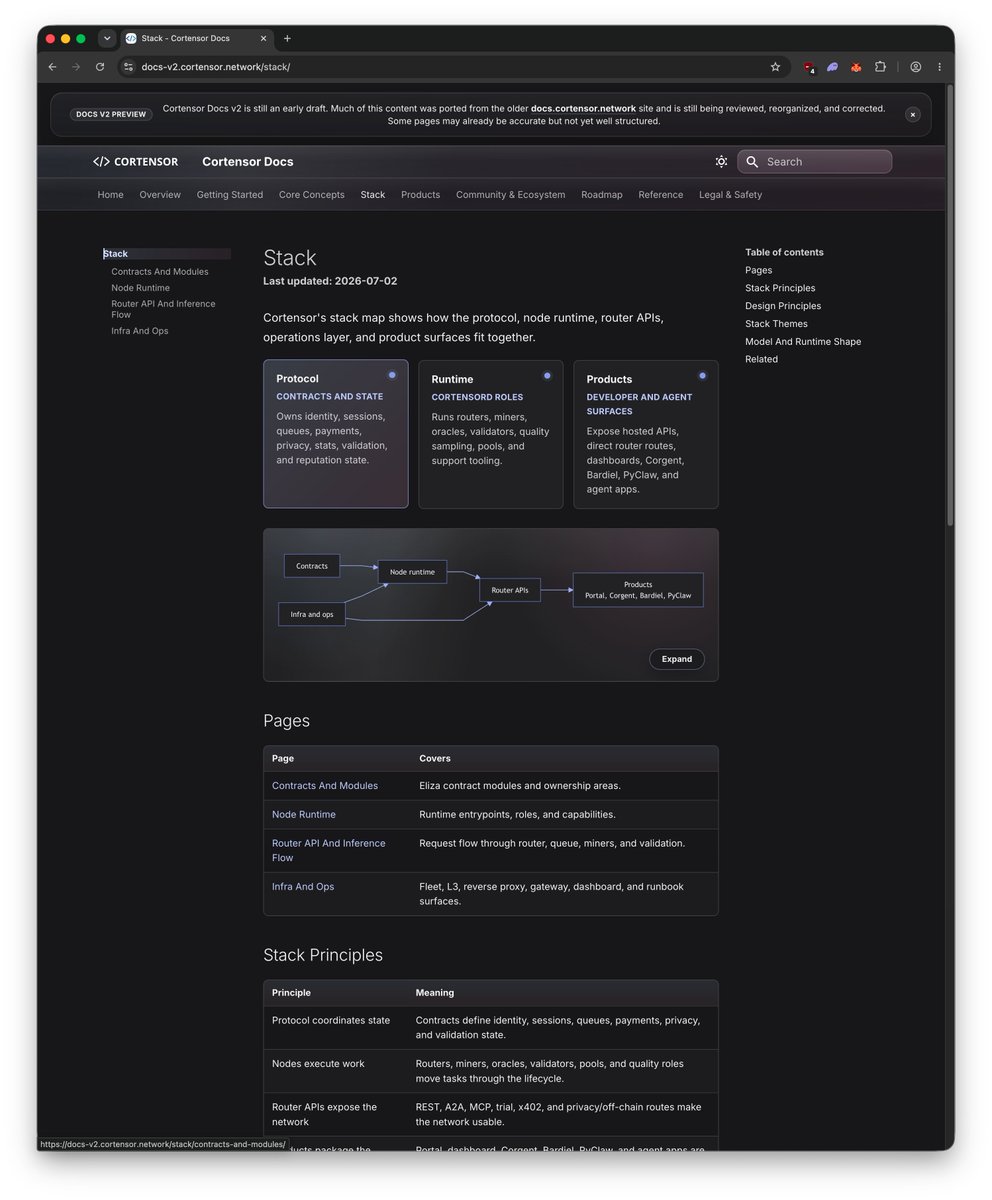The height and width of the screenshot is (1200, 992).
Task: Click the browser back arrow
Action: [52, 67]
